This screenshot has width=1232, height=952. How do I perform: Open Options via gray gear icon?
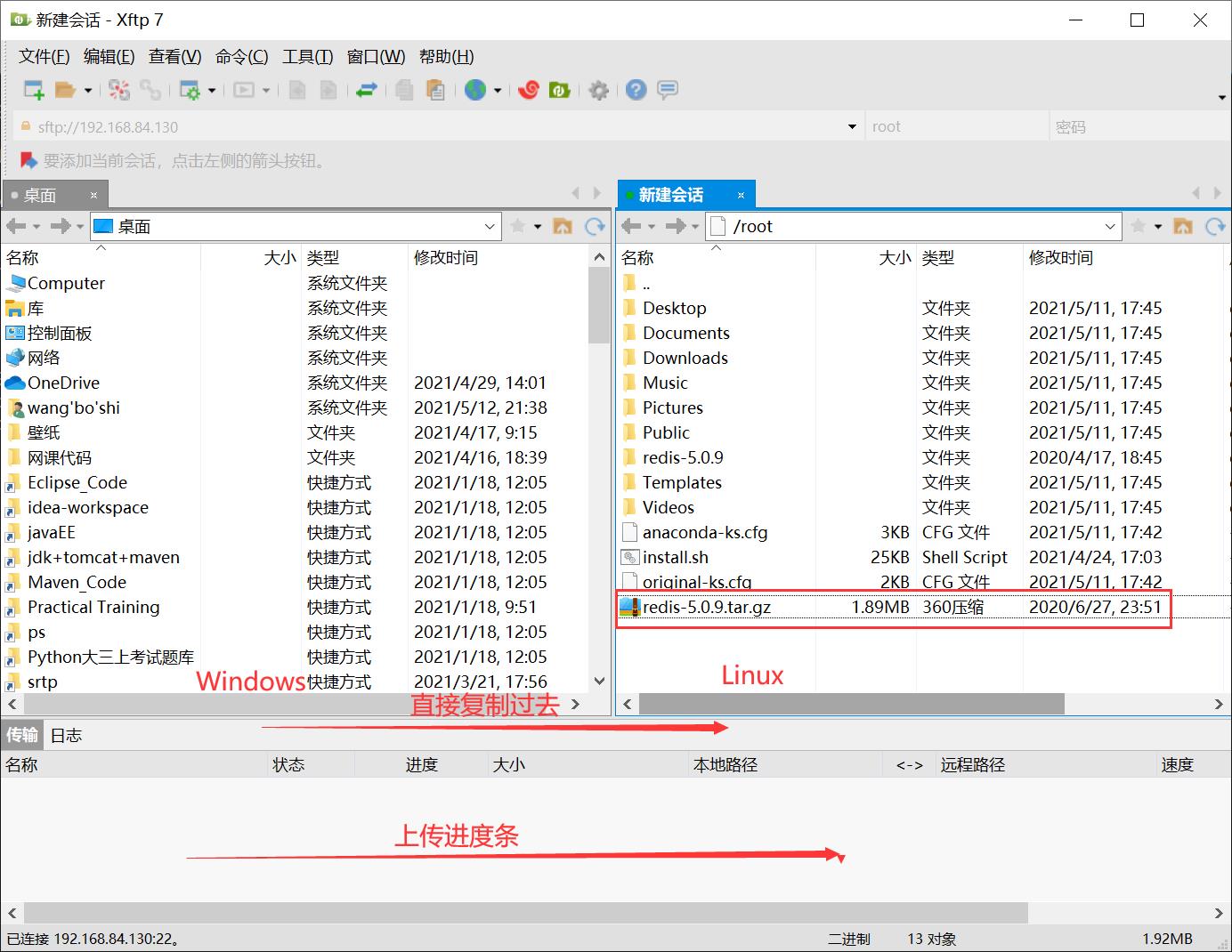click(x=599, y=90)
